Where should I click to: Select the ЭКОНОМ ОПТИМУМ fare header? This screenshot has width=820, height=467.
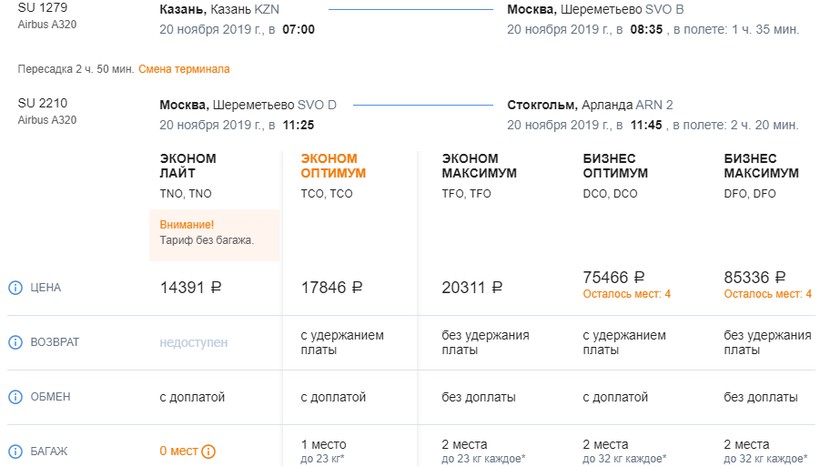click(334, 166)
